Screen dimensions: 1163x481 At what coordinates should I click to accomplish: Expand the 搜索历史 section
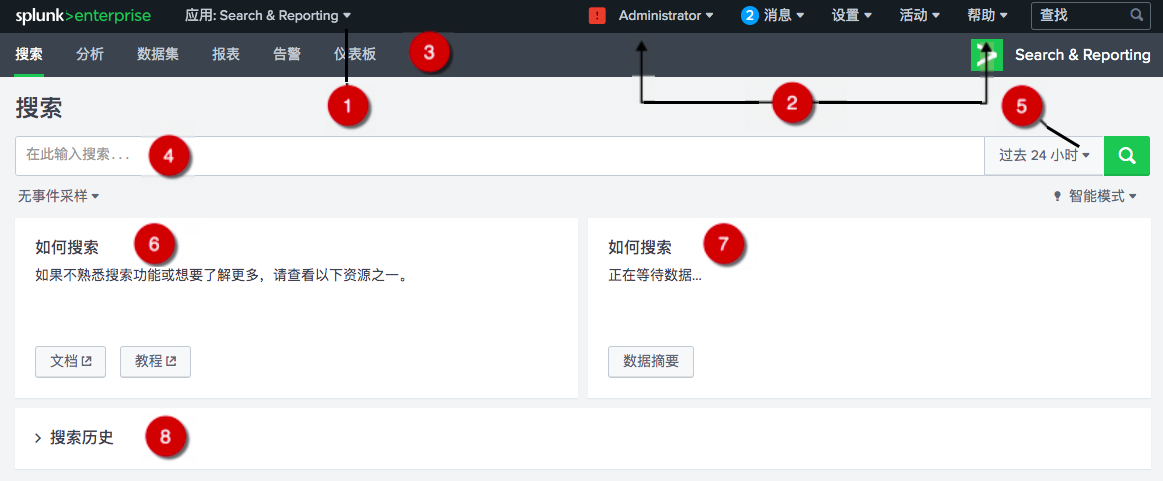74,438
